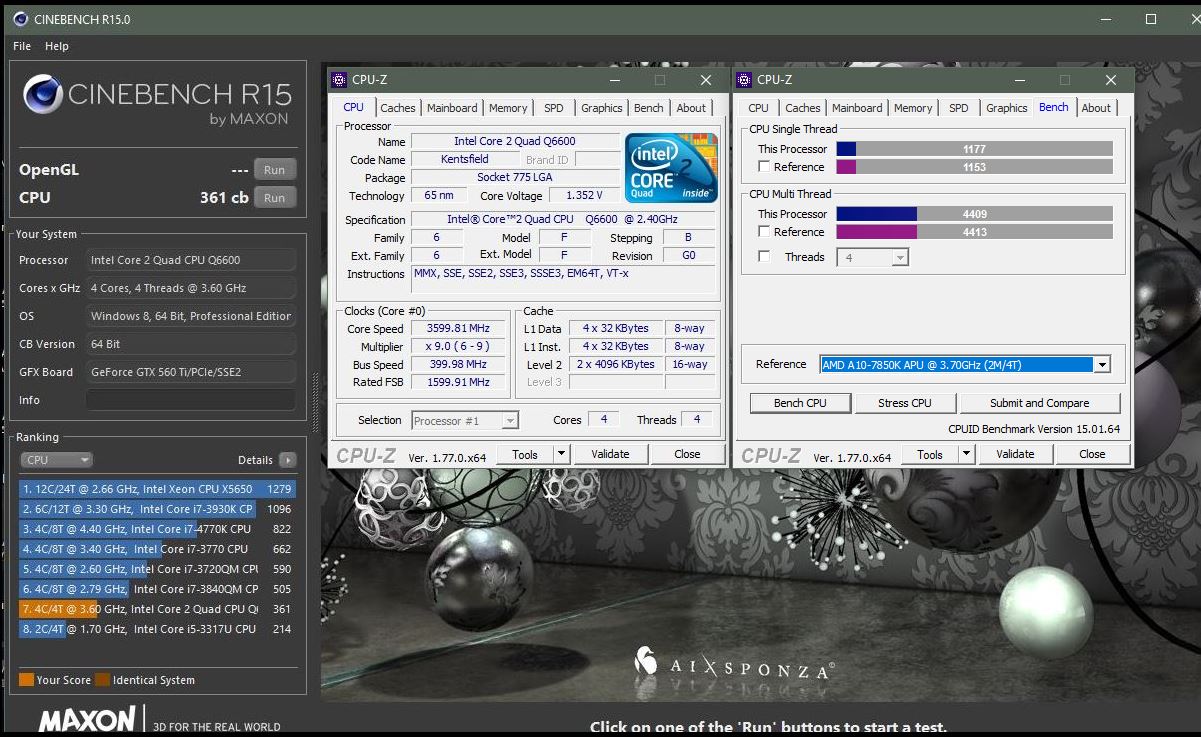The width and height of the screenshot is (1201, 737).
Task: Click Single Thread This Processor bar 1177
Action: tap(975, 149)
